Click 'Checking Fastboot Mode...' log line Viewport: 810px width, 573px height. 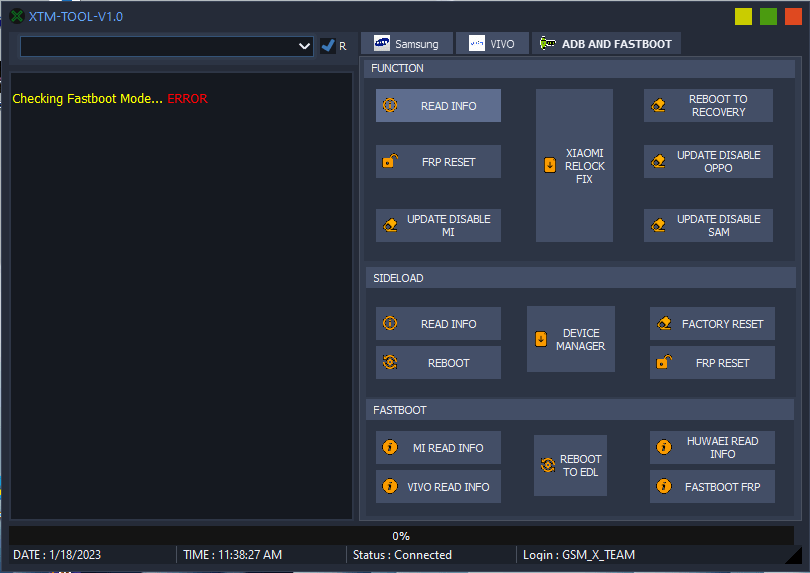87,99
